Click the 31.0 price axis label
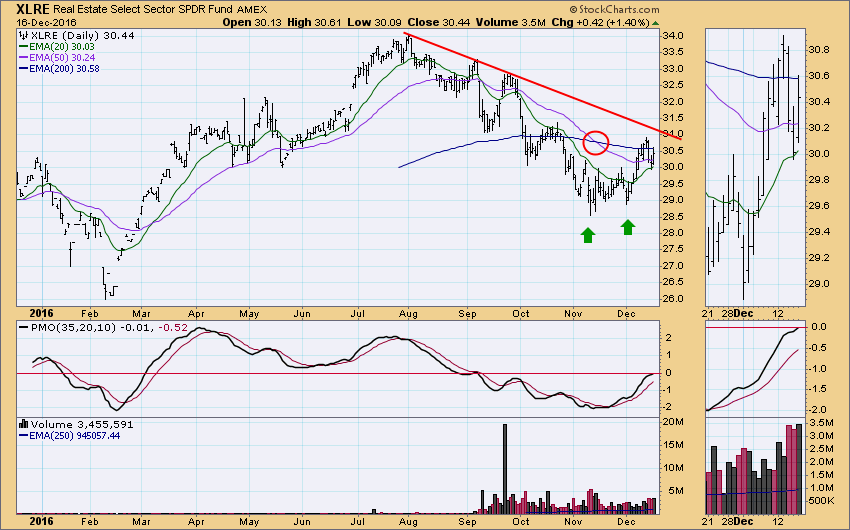The image size is (850, 530). [674, 134]
